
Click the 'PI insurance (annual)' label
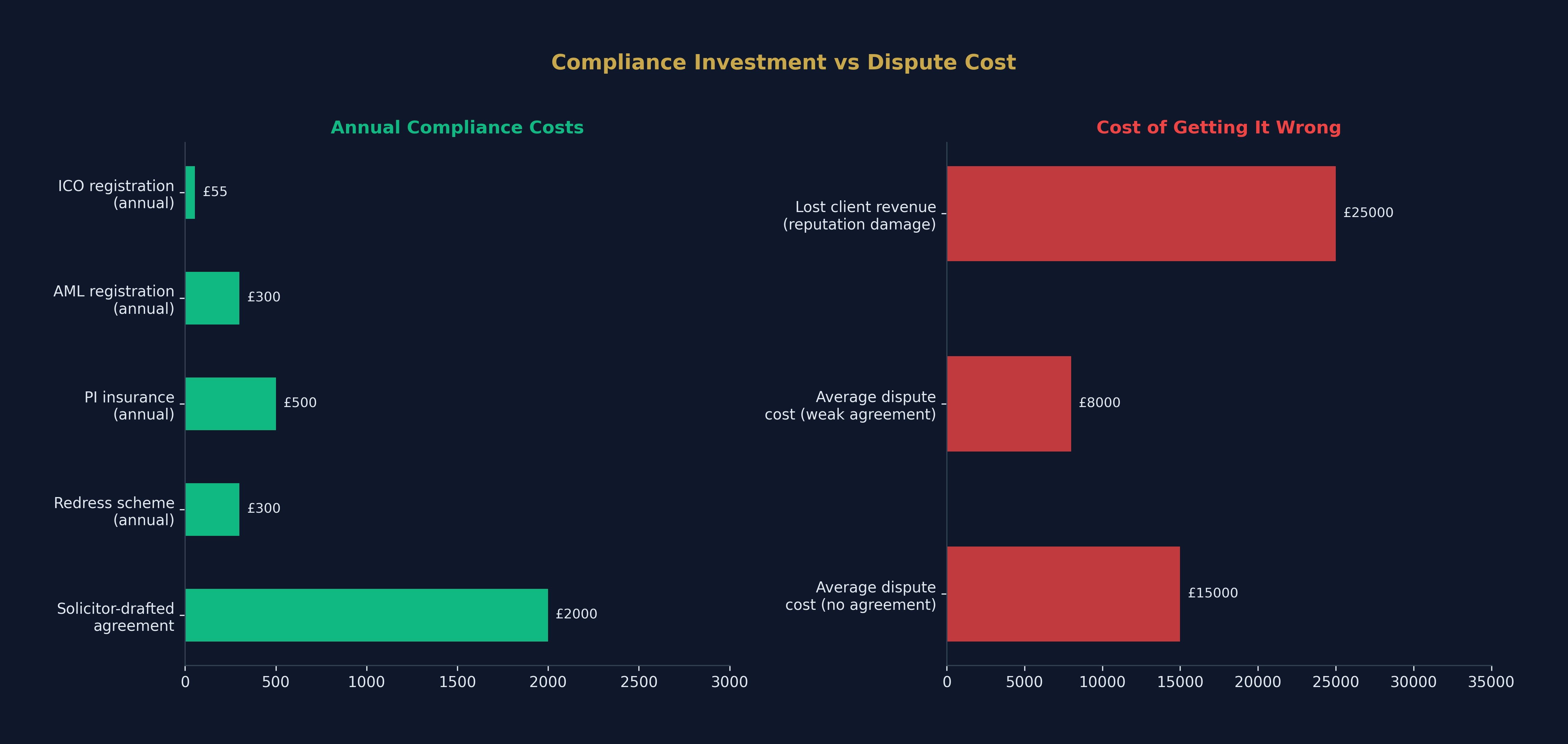(129, 406)
